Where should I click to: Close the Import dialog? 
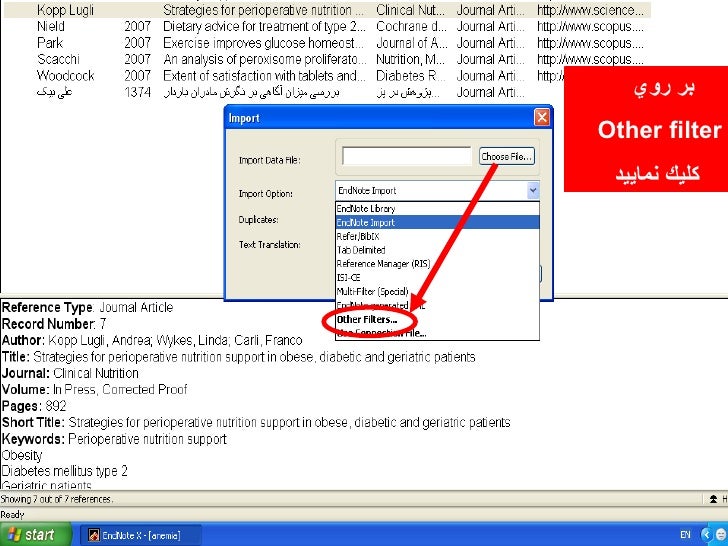click(541, 117)
